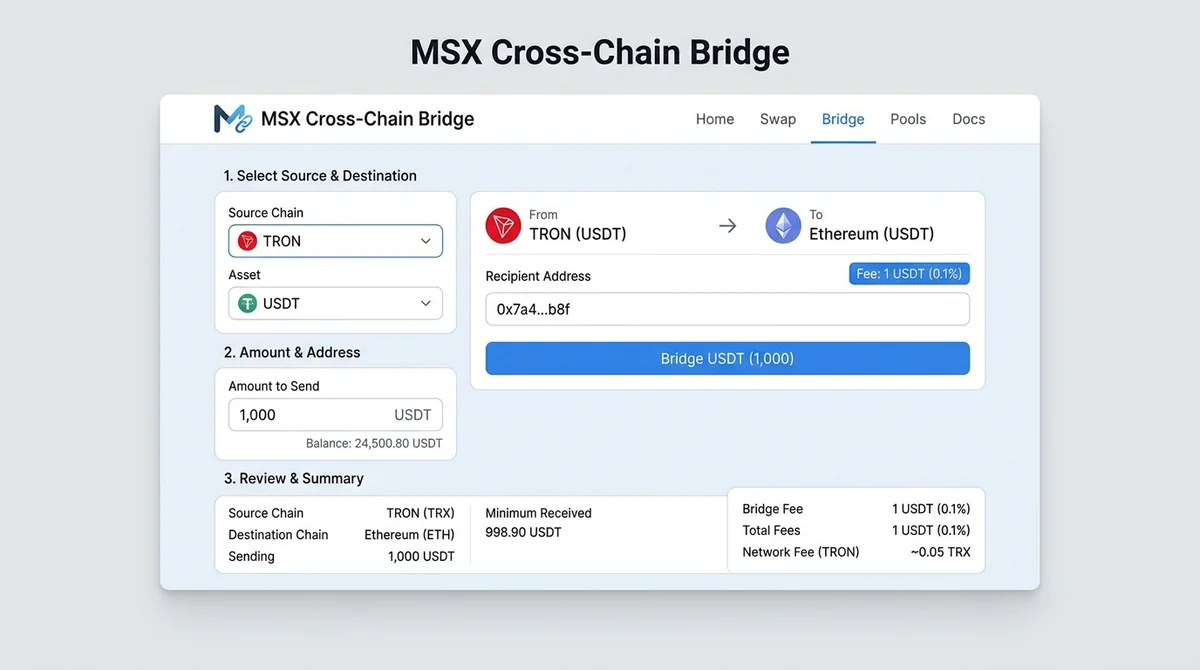This screenshot has height=670, width=1200.
Task: Click the MSX logo icon in the header
Action: click(x=233, y=119)
